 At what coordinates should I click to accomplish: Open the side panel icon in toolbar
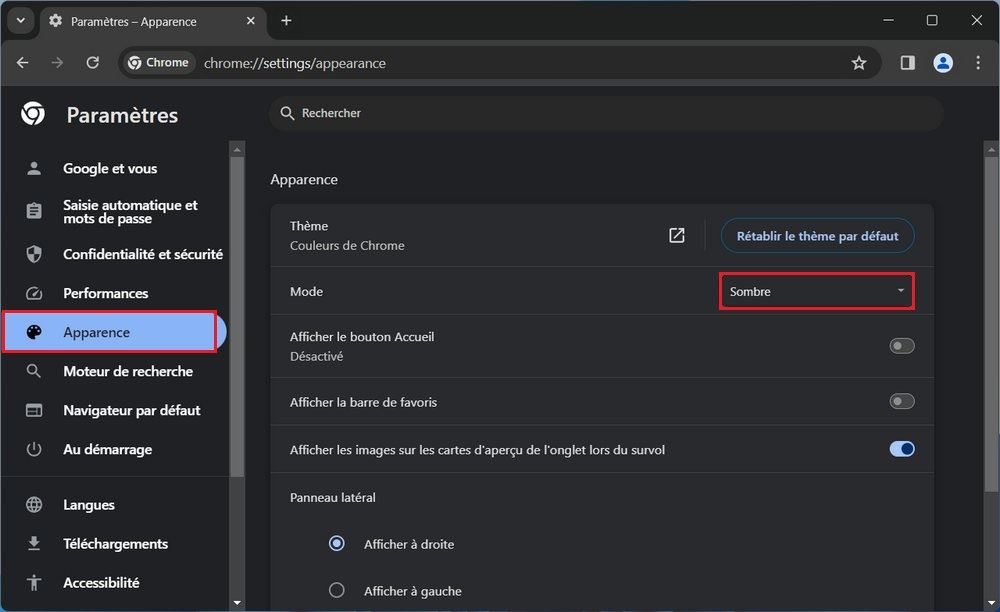(x=907, y=63)
